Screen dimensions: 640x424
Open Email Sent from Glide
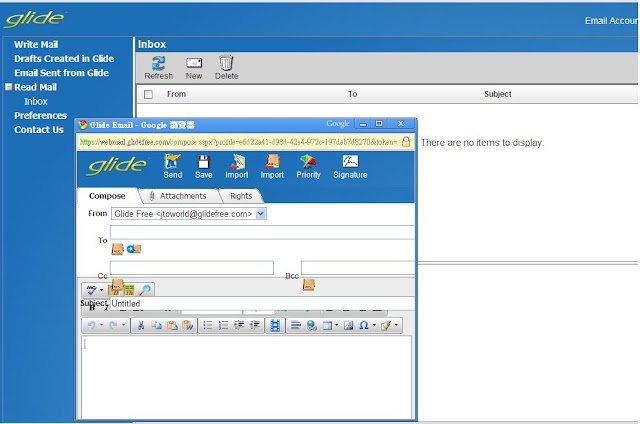pos(62,73)
